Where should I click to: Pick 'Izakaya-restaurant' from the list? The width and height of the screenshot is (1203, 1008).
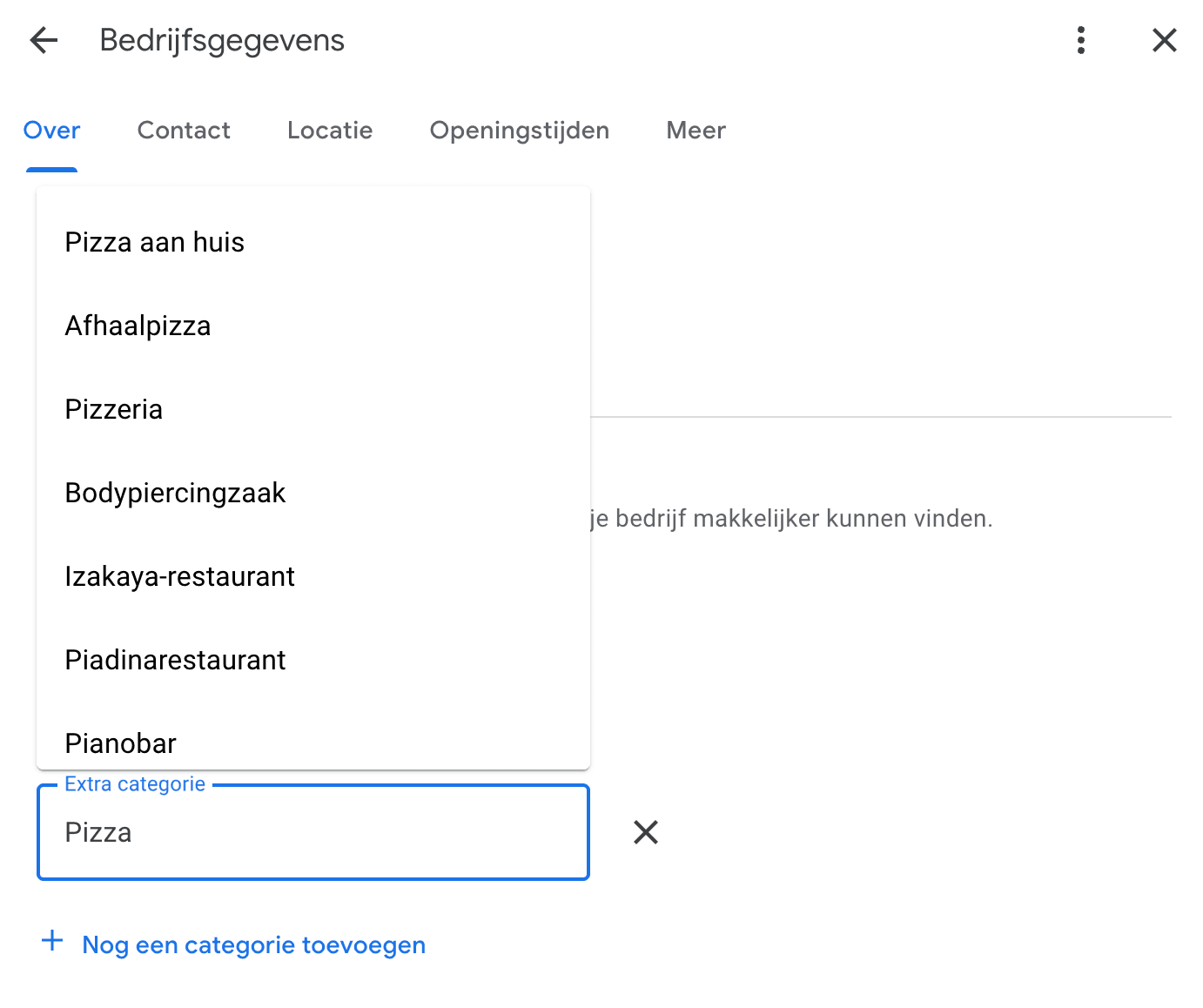(179, 576)
